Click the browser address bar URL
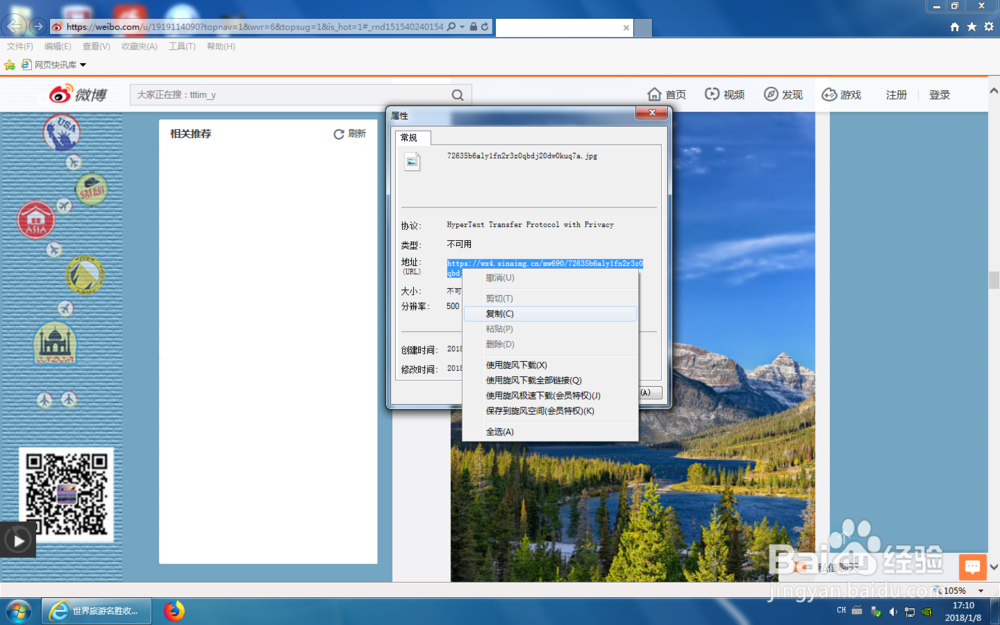This screenshot has height=625, width=1000. pyautogui.click(x=254, y=27)
